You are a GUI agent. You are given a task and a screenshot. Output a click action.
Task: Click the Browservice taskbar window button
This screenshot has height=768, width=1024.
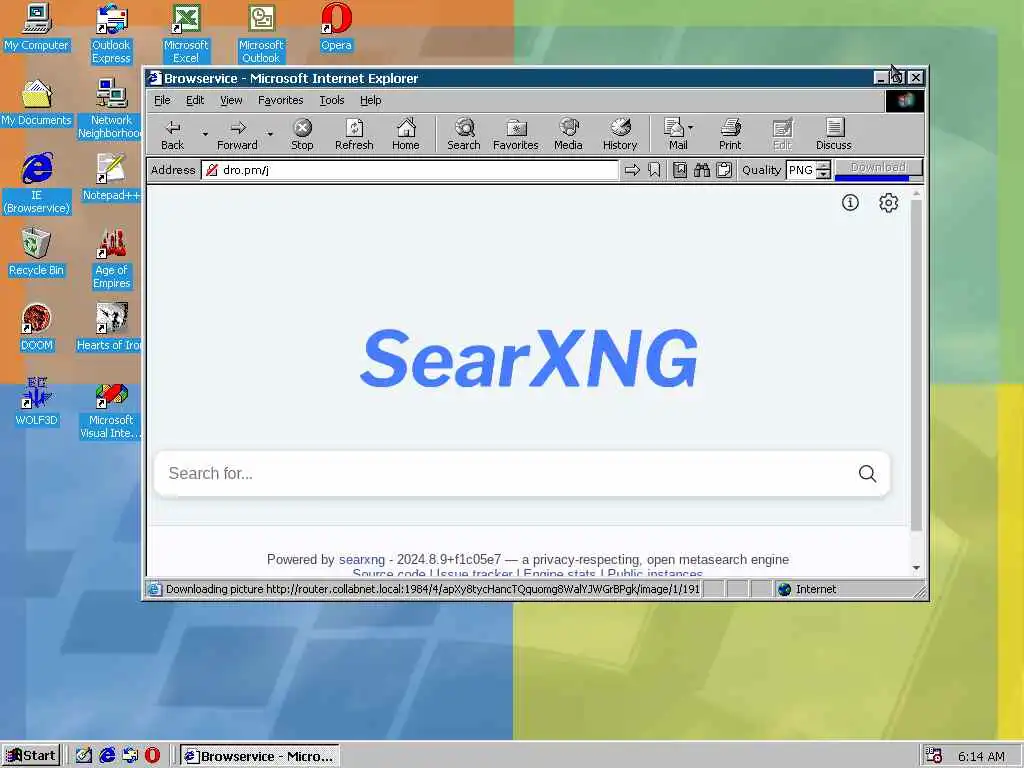pos(260,756)
